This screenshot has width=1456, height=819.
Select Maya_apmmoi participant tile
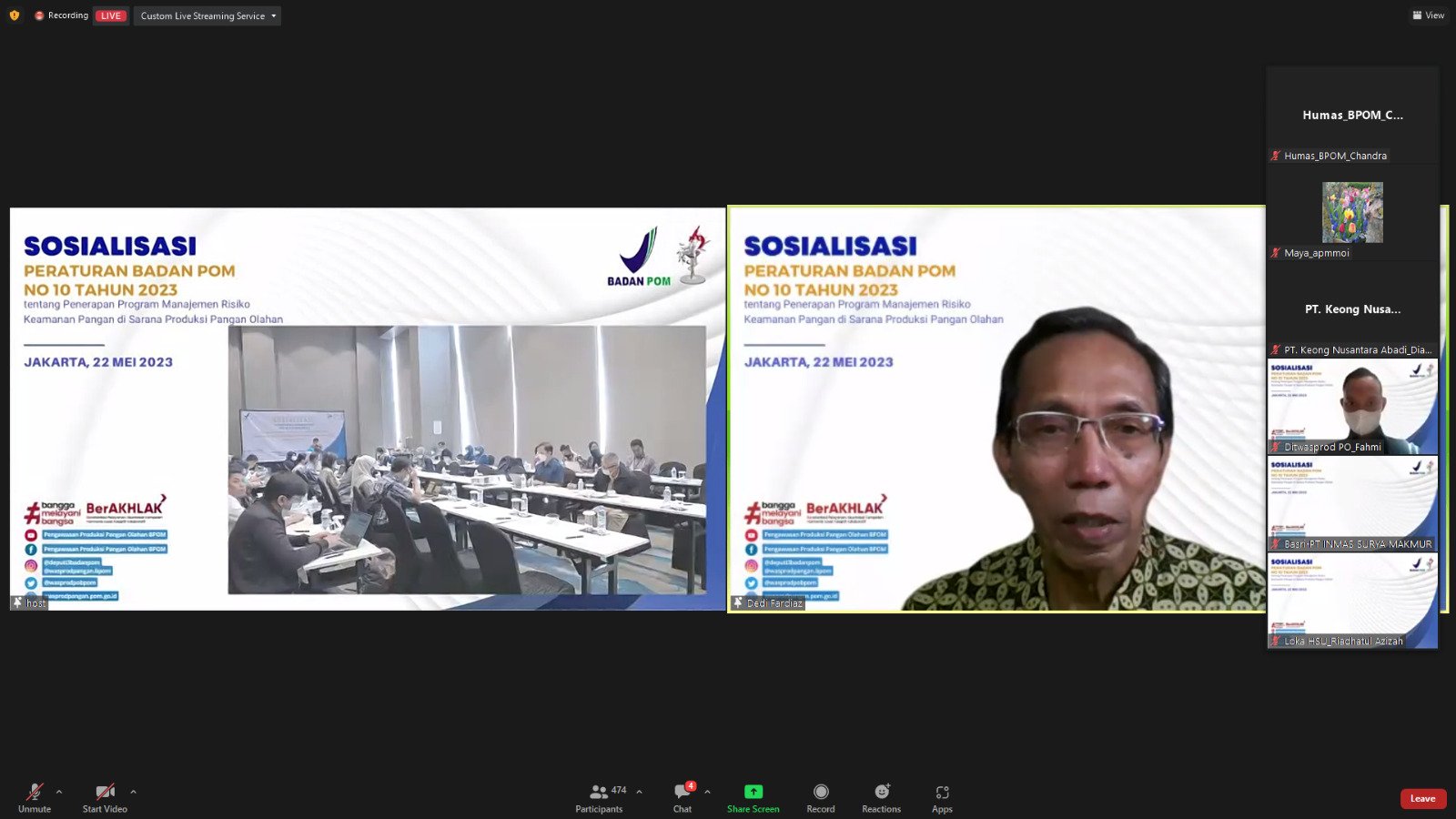[1352, 215]
